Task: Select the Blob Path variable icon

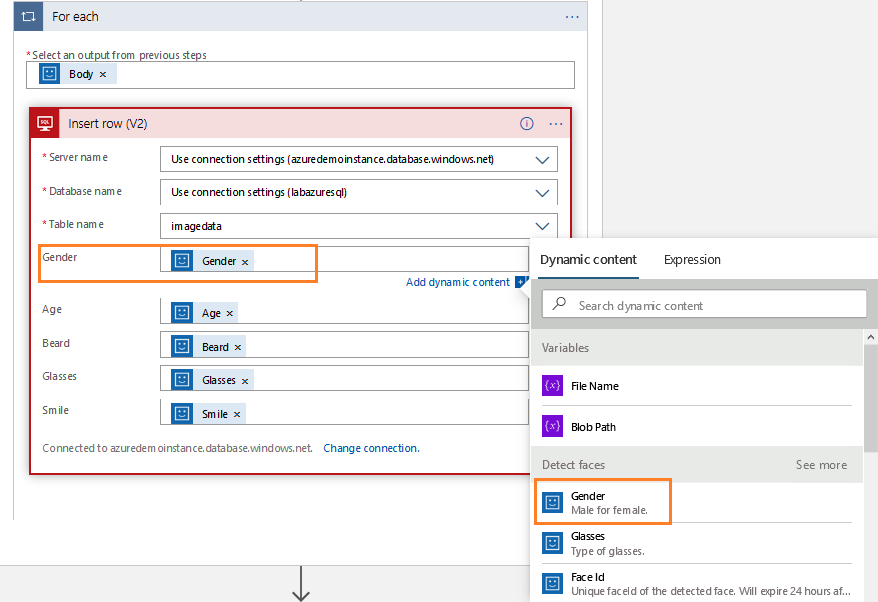Action: click(552, 427)
